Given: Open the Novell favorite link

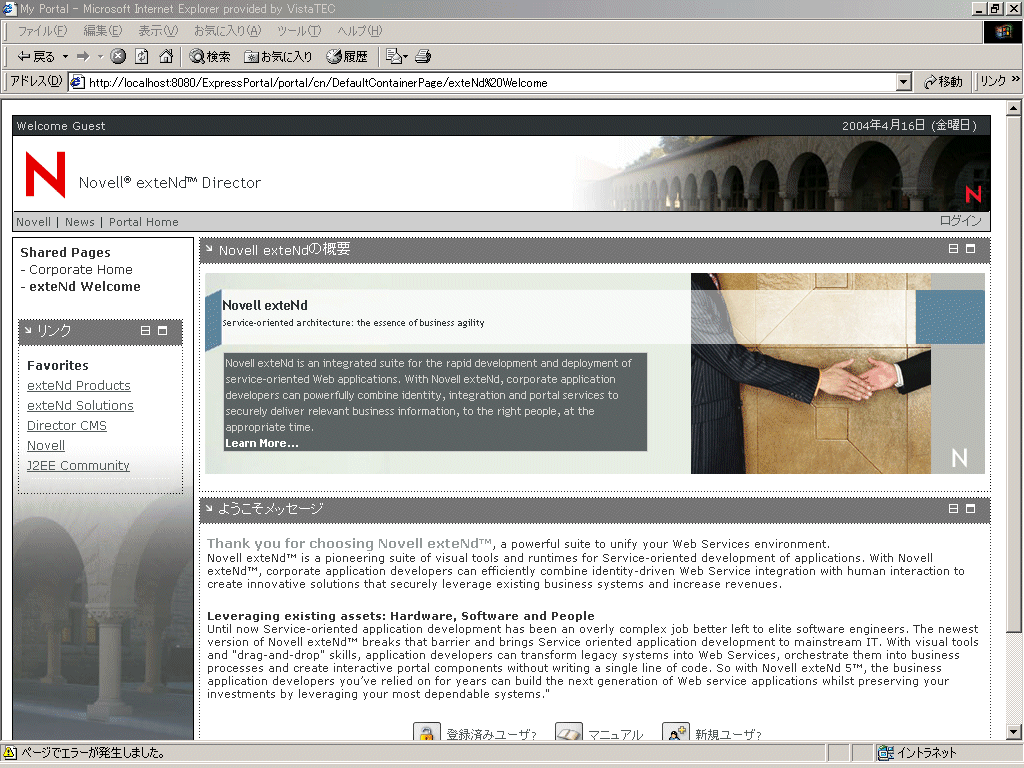Looking at the screenshot, I should 46,446.
